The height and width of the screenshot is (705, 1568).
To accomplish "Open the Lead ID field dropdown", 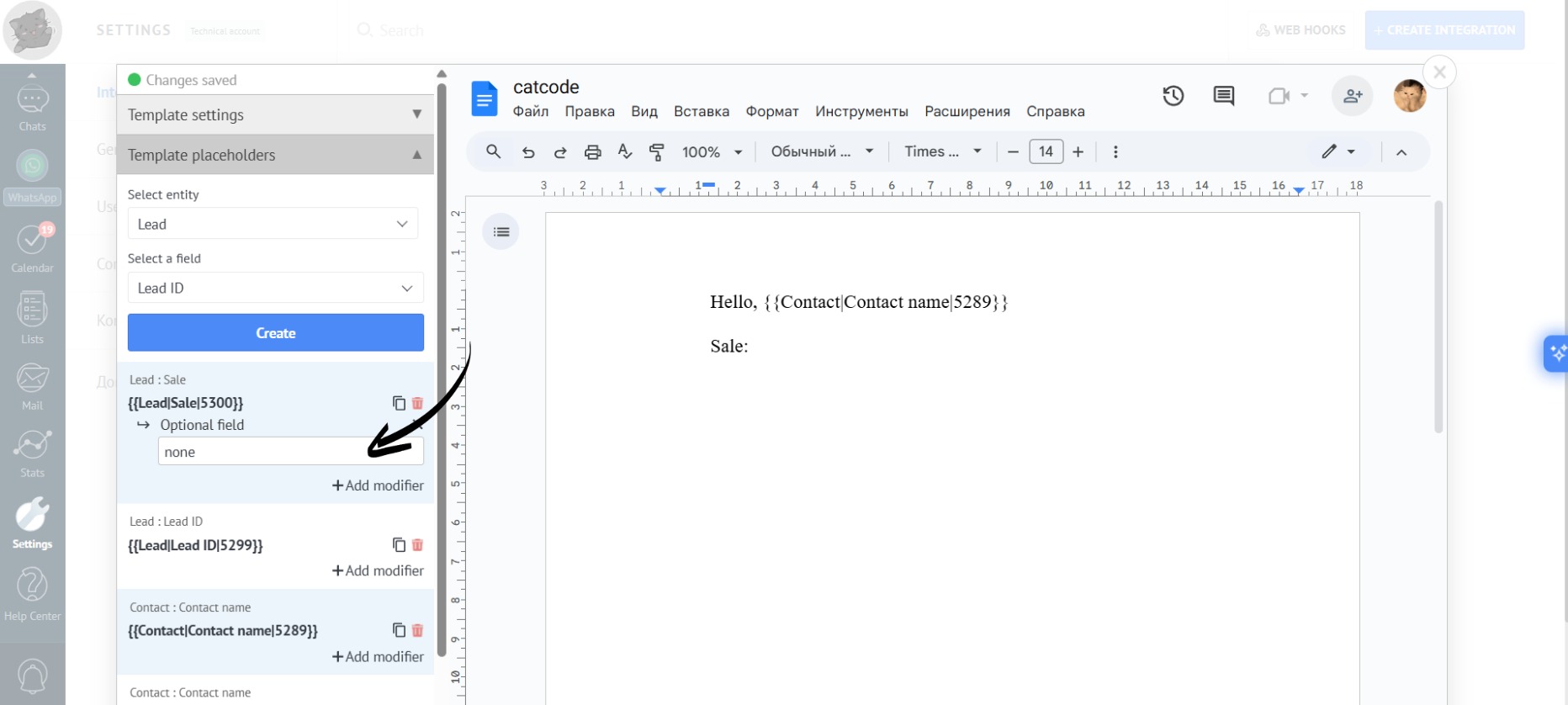I will click(x=275, y=288).
